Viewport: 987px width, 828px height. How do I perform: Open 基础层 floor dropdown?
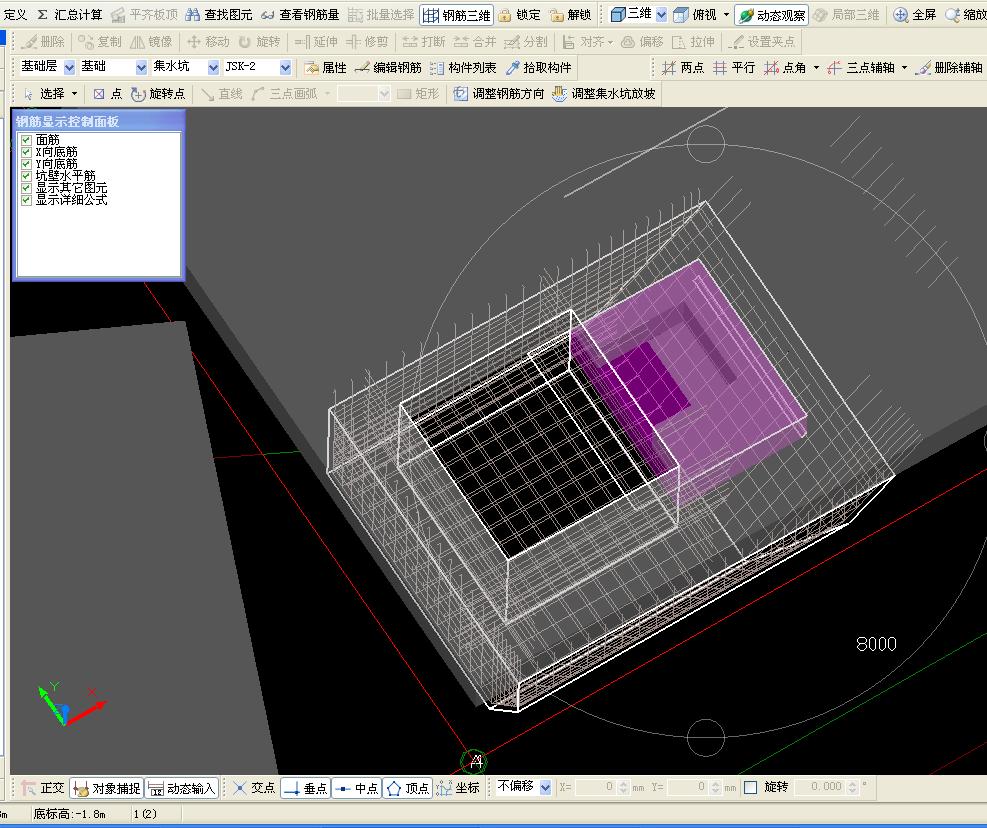69,67
